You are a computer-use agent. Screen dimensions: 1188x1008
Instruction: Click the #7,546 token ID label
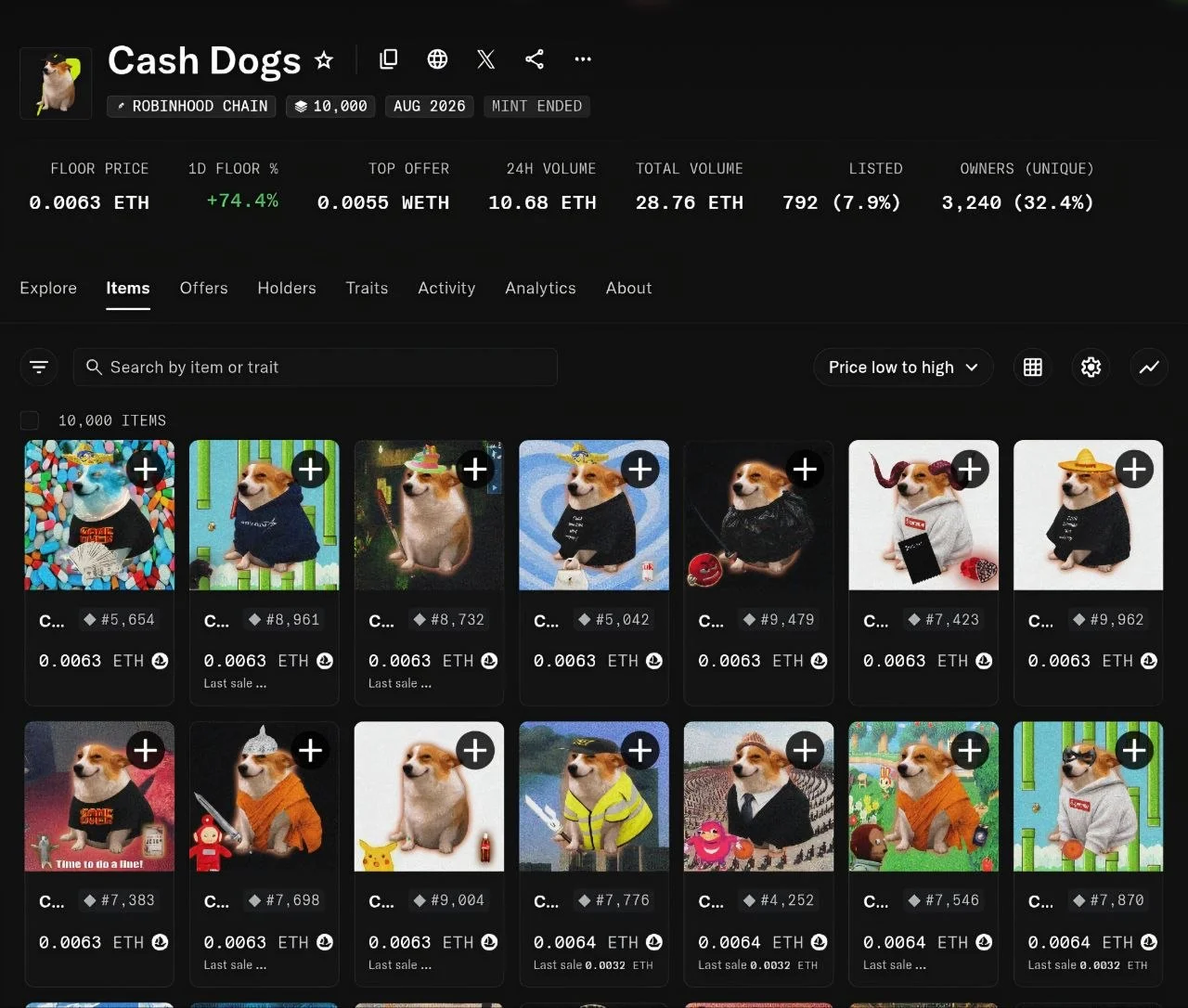pos(943,900)
